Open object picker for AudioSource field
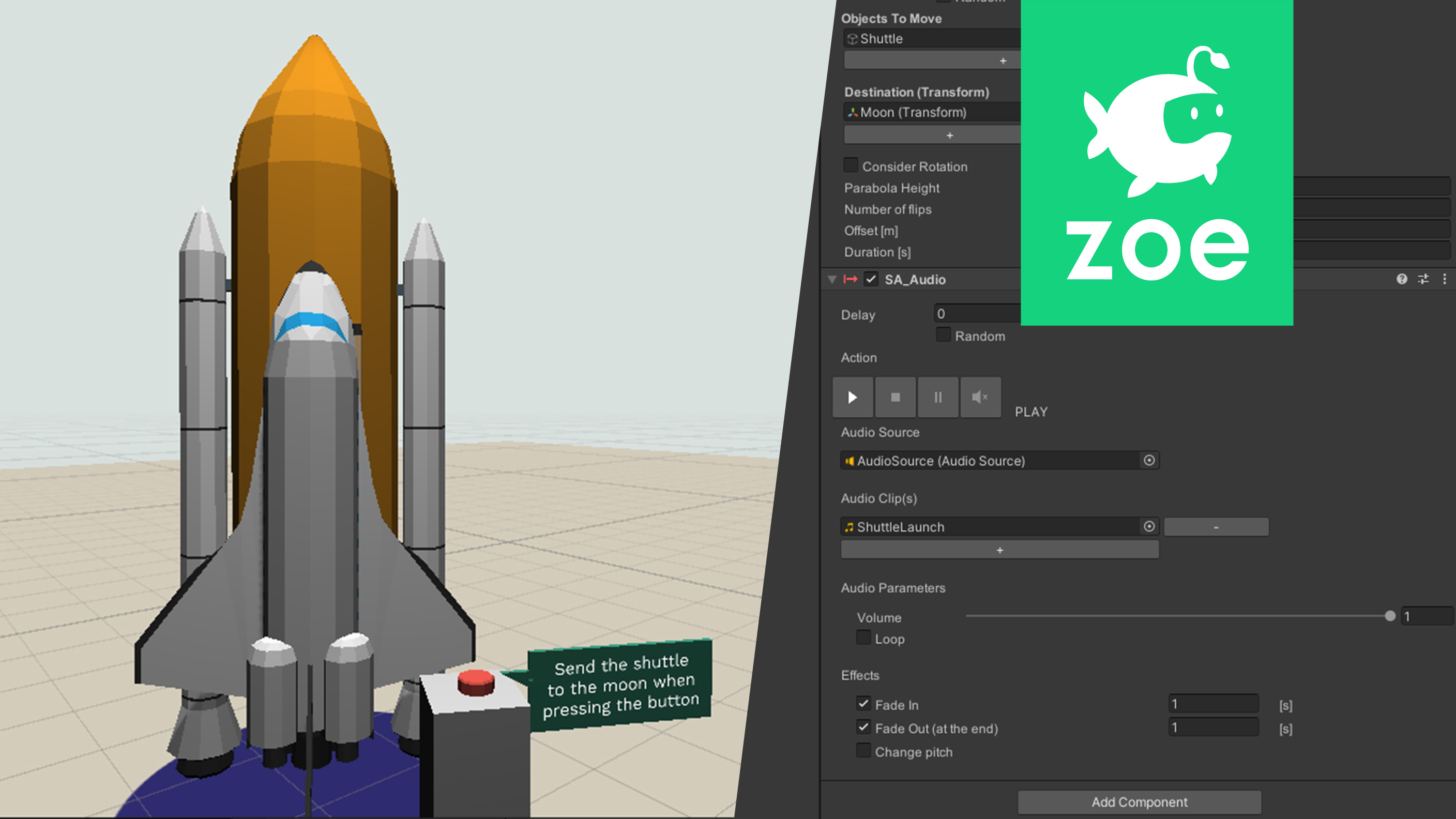 1149,461
